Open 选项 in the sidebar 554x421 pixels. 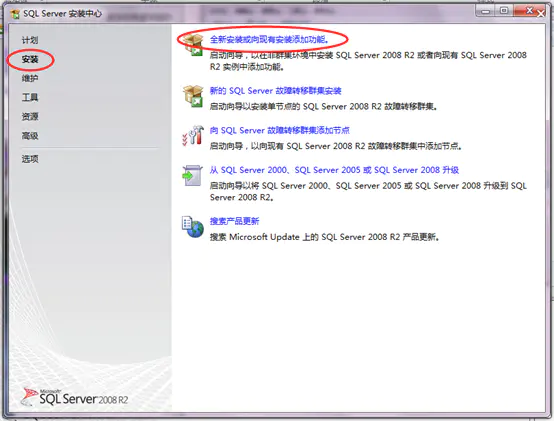pyautogui.click(x=30, y=159)
